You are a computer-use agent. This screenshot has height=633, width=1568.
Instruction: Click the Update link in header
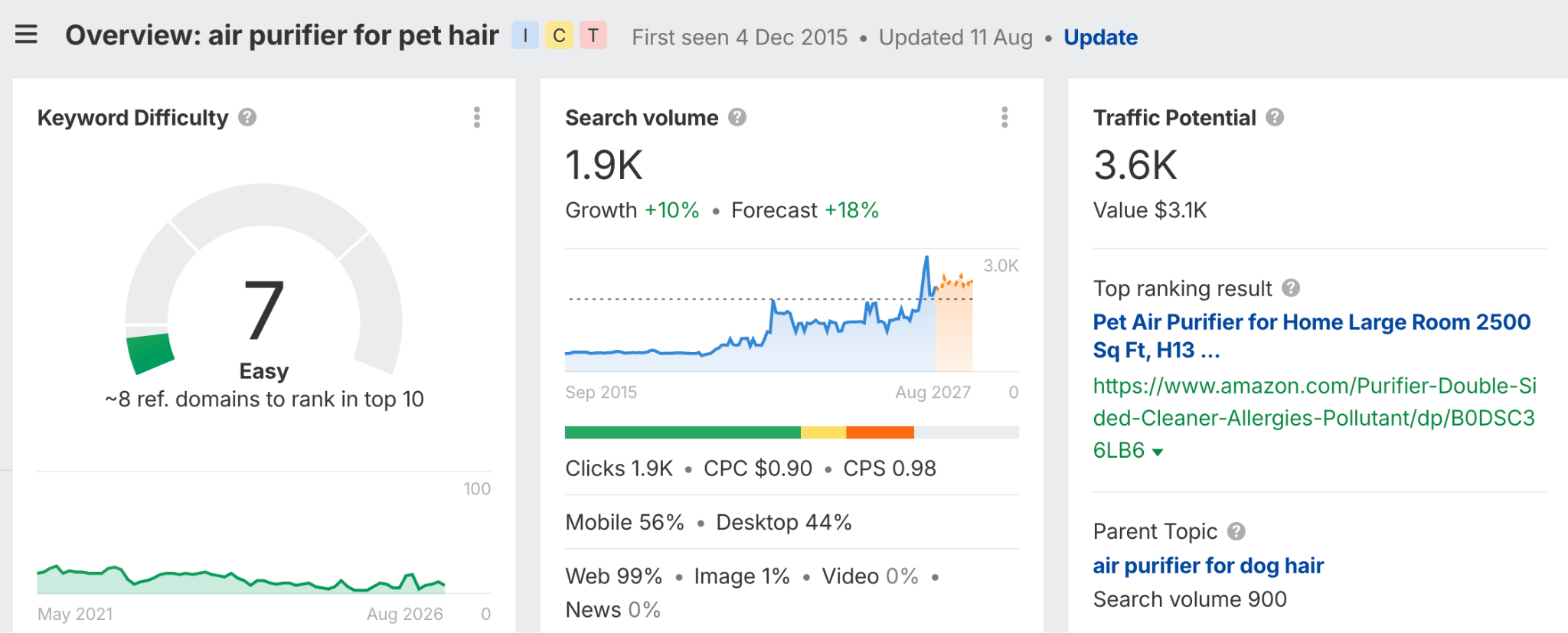(1100, 37)
